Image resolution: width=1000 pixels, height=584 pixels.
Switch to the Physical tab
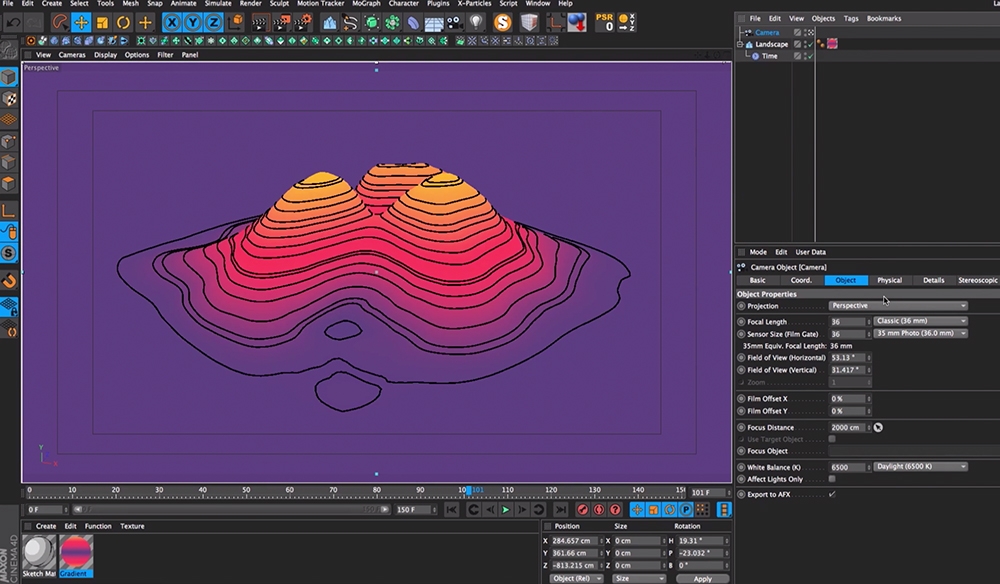(889, 280)
